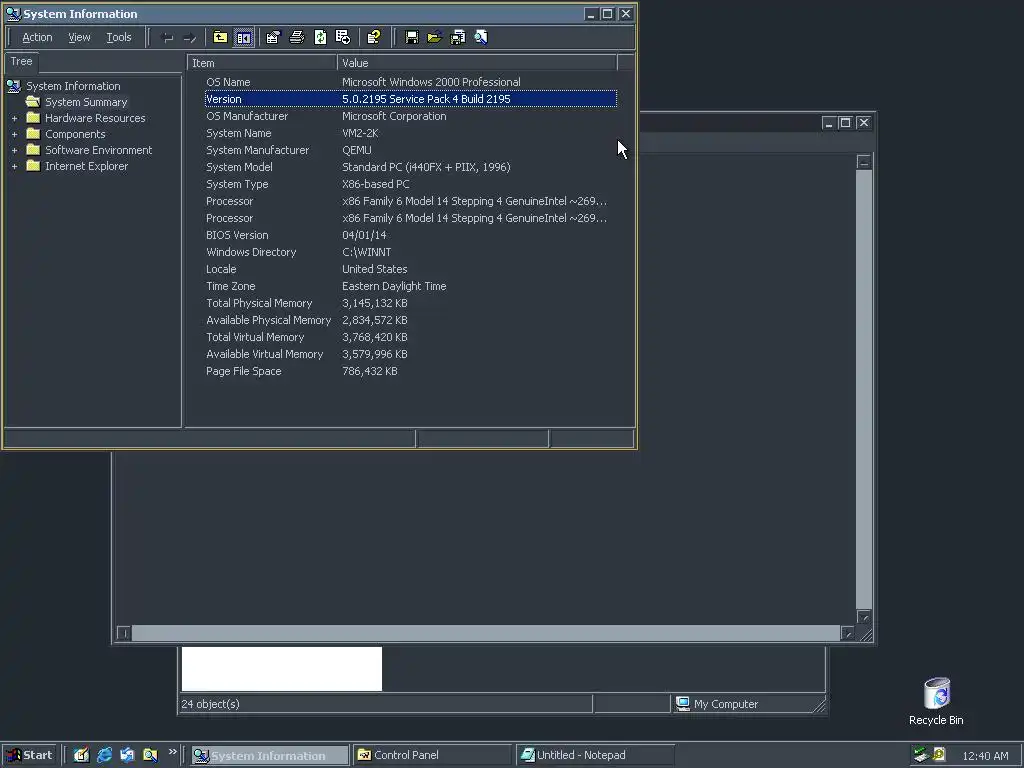
Task: Select the Total Virtual Memory row
Action: 411,337
